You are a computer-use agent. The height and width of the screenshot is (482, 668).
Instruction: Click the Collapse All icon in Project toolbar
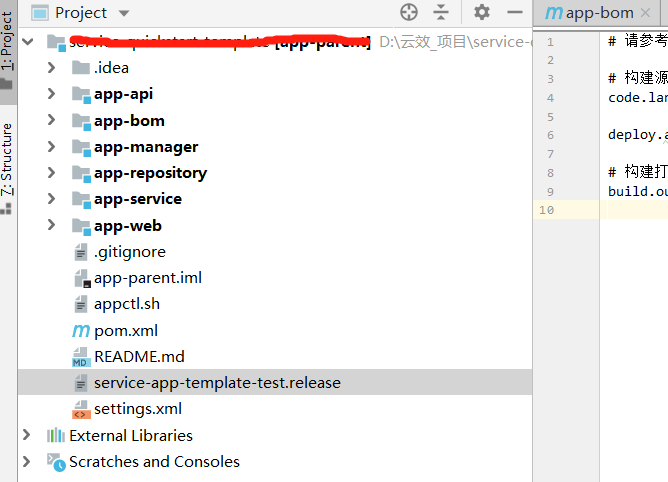[x=441, y=12]
